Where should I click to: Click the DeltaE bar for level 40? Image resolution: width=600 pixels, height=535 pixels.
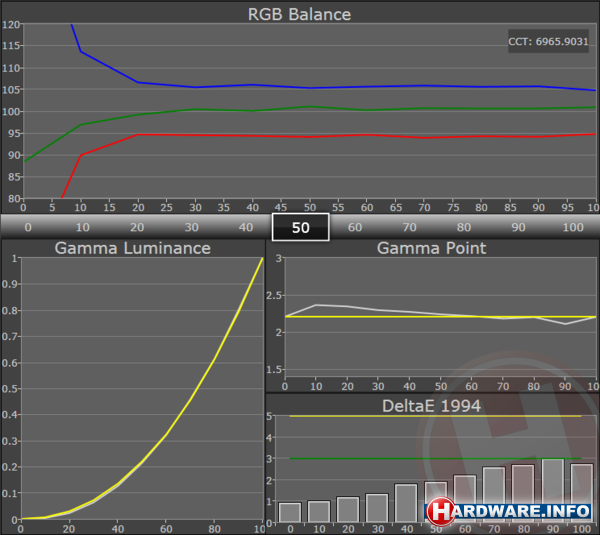406,503
